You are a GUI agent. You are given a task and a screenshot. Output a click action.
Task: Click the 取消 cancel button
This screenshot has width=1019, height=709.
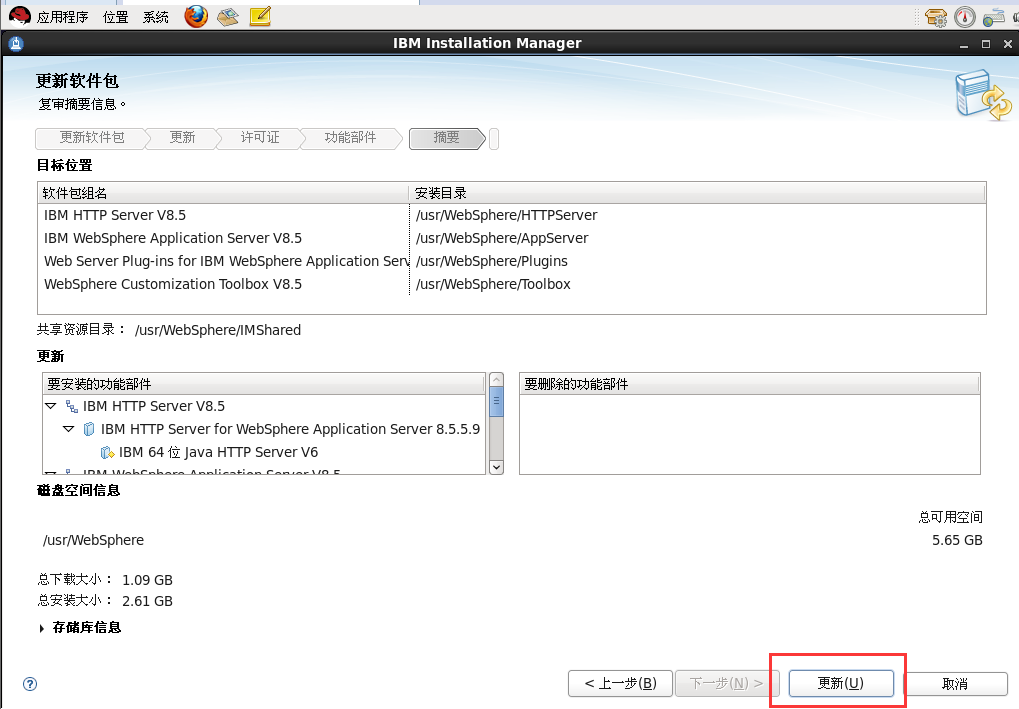coord(955,684)
